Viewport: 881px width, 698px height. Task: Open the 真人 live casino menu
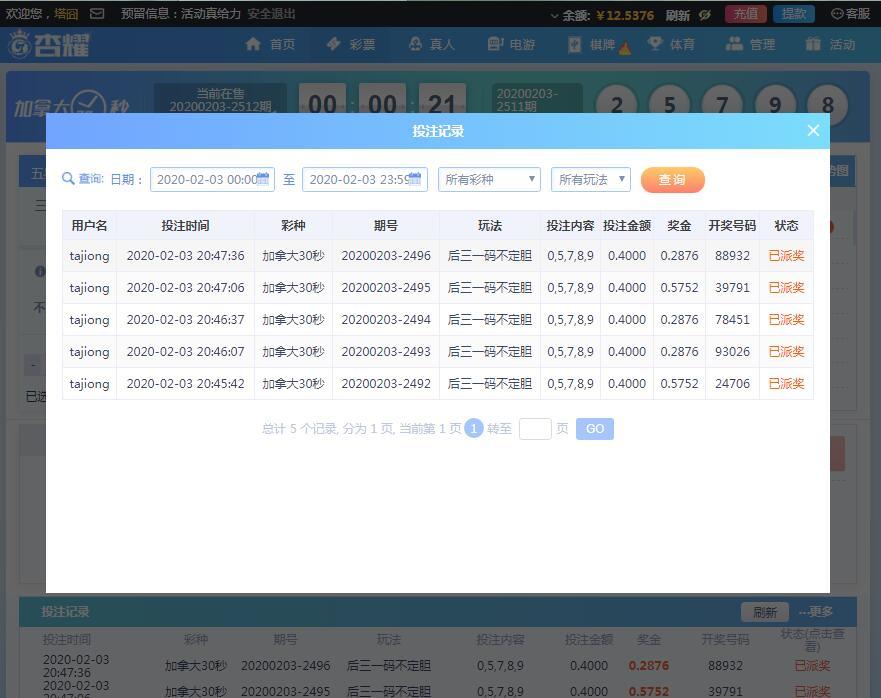[x=431, y=44]
